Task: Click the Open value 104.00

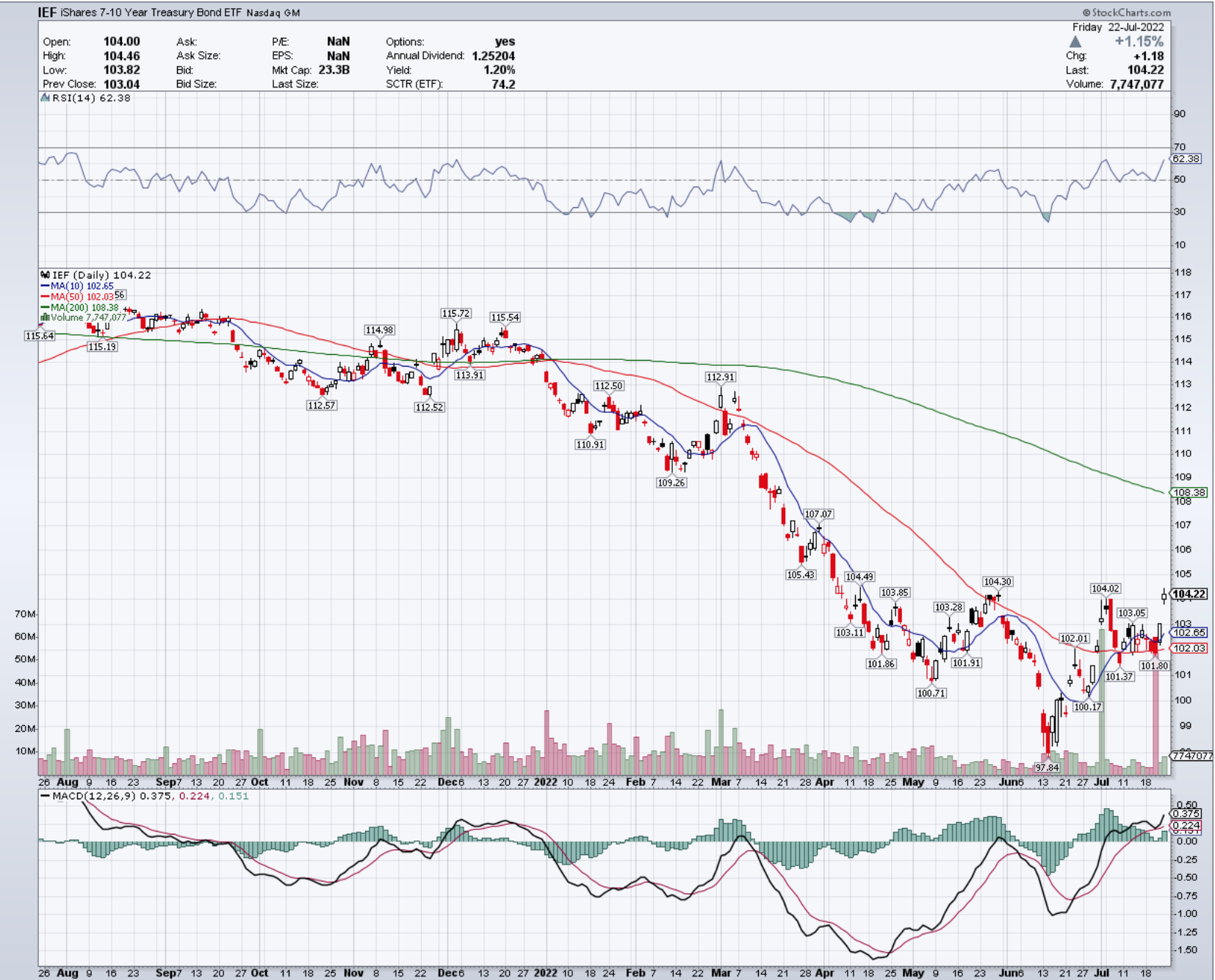Action: (x=121, y=42)
